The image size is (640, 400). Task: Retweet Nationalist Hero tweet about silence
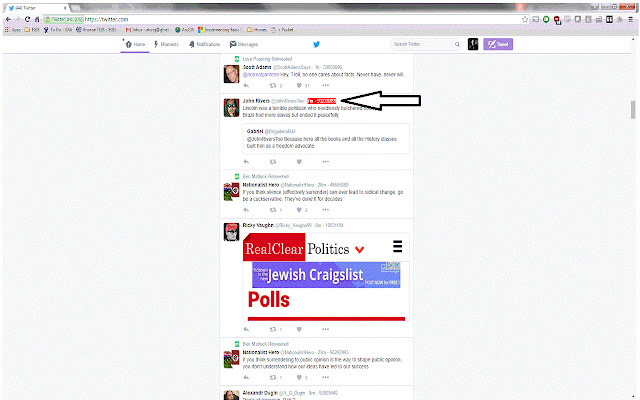(x=273, y=210)
